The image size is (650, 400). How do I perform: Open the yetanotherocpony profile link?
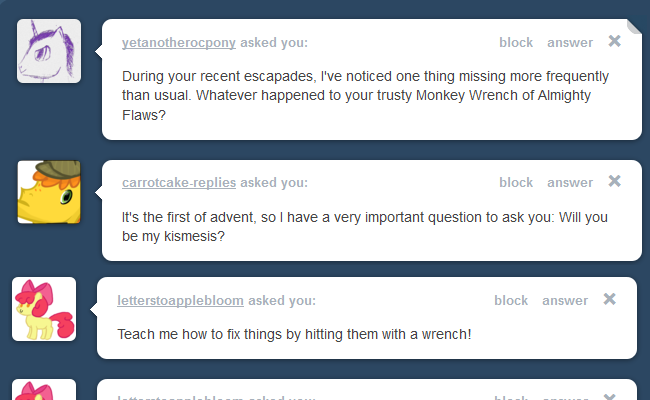pos(179,43)
